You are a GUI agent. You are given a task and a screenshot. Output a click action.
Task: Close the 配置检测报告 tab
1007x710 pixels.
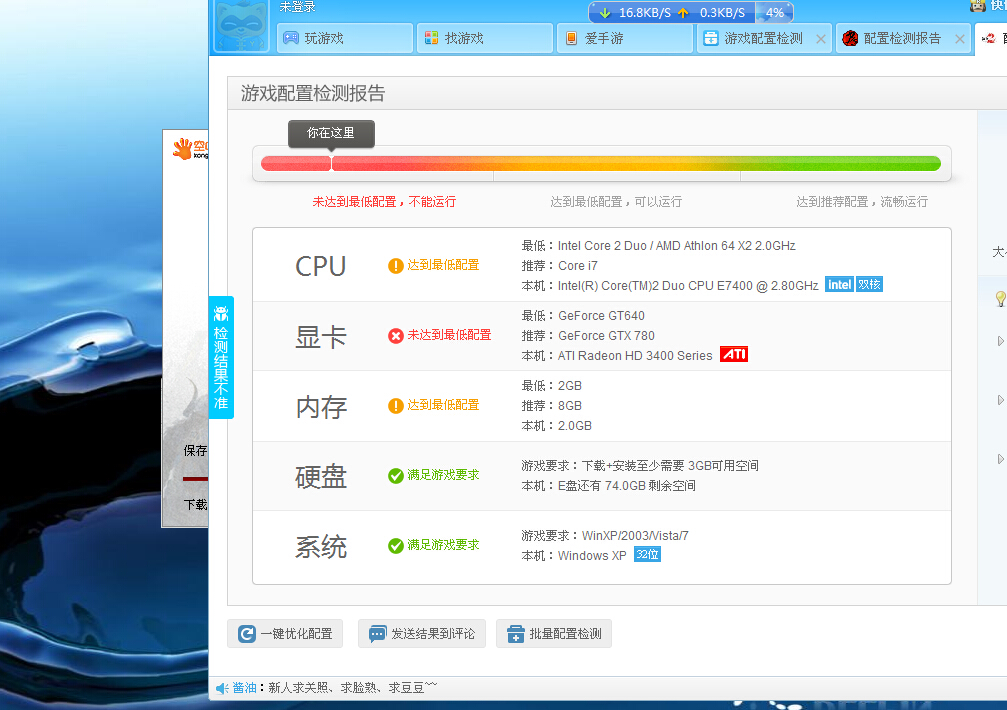pos(959,39)
